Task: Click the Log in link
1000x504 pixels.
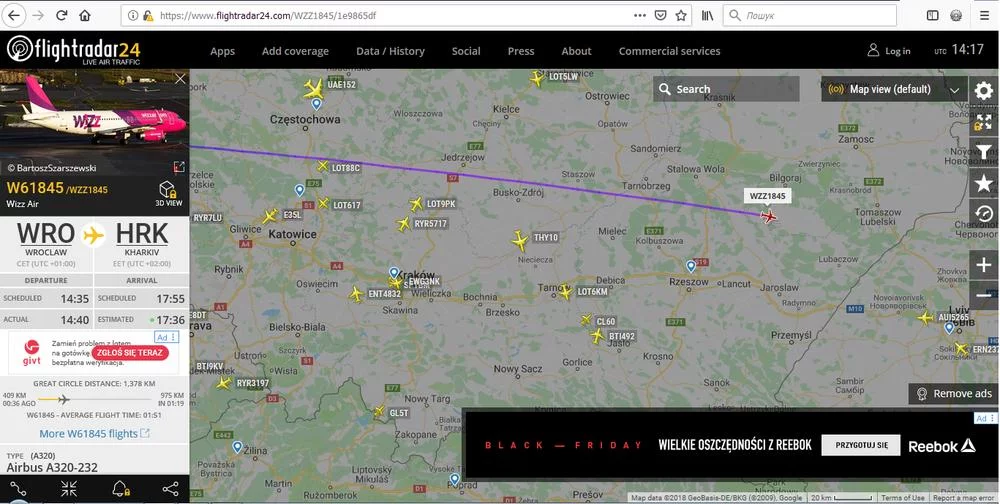Action: point(889,50)
